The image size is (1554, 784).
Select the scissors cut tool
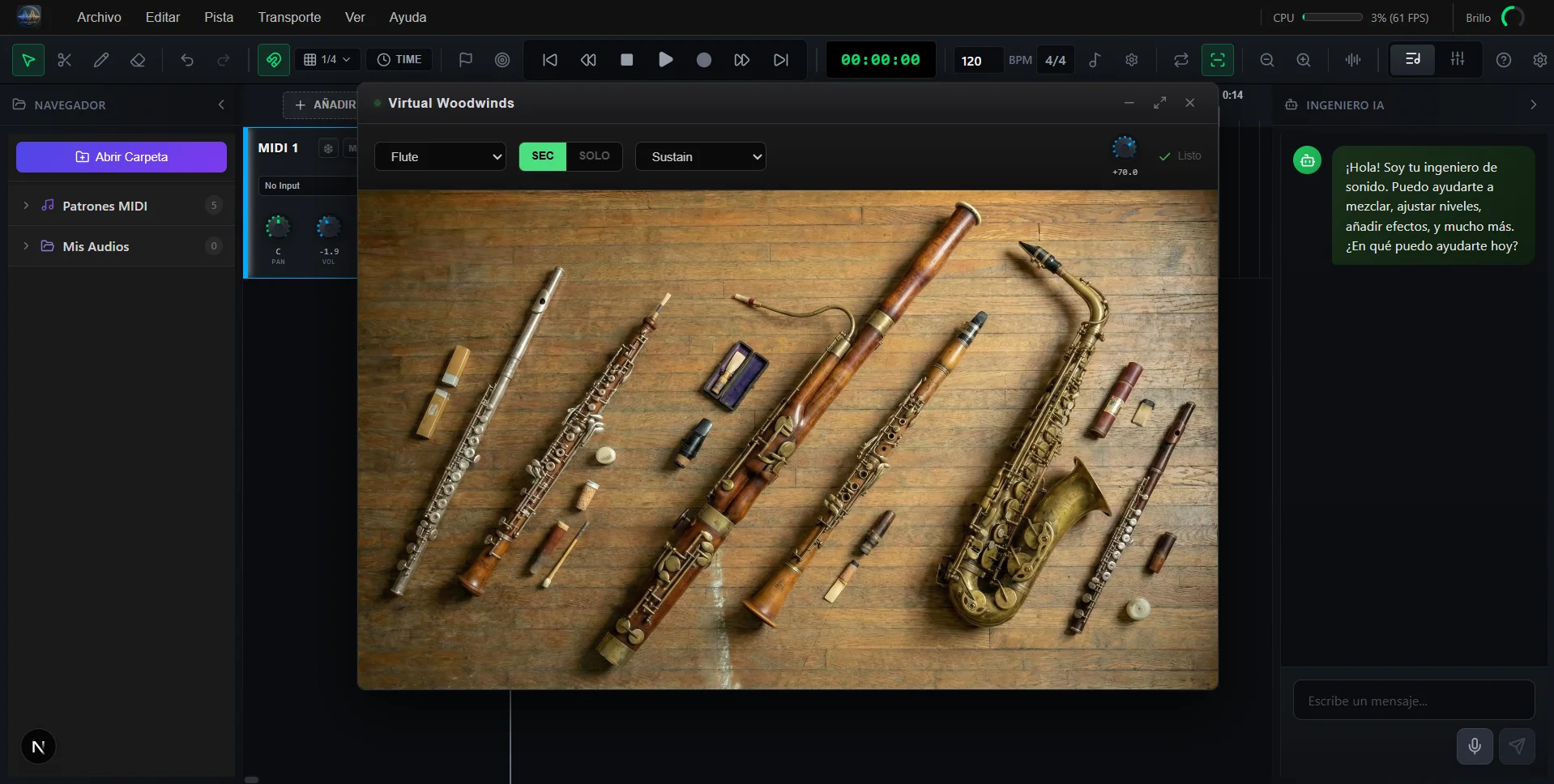pos(65,60)
